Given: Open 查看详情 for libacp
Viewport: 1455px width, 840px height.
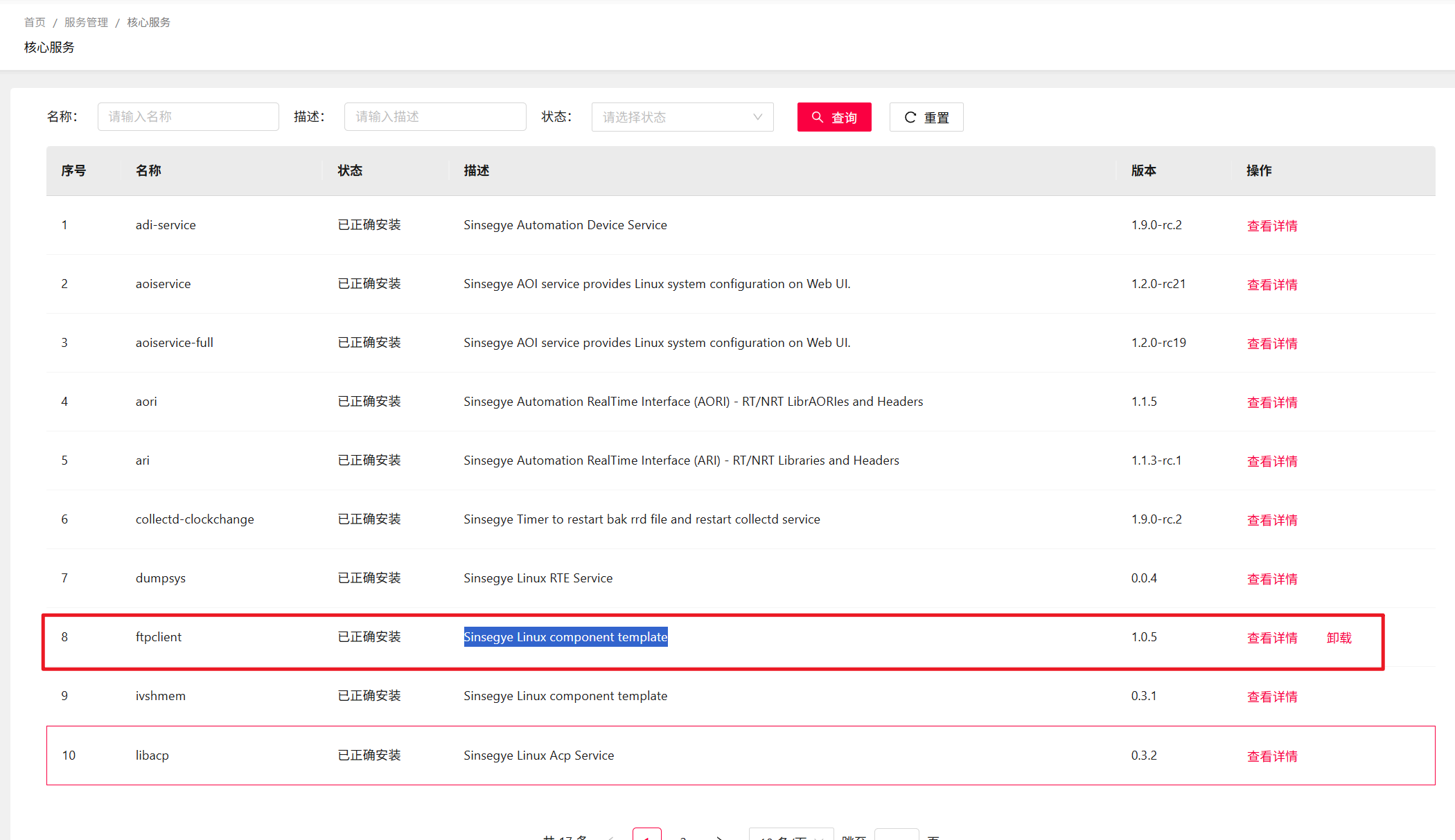Looking at the screenshot, I should [1272, 756].
